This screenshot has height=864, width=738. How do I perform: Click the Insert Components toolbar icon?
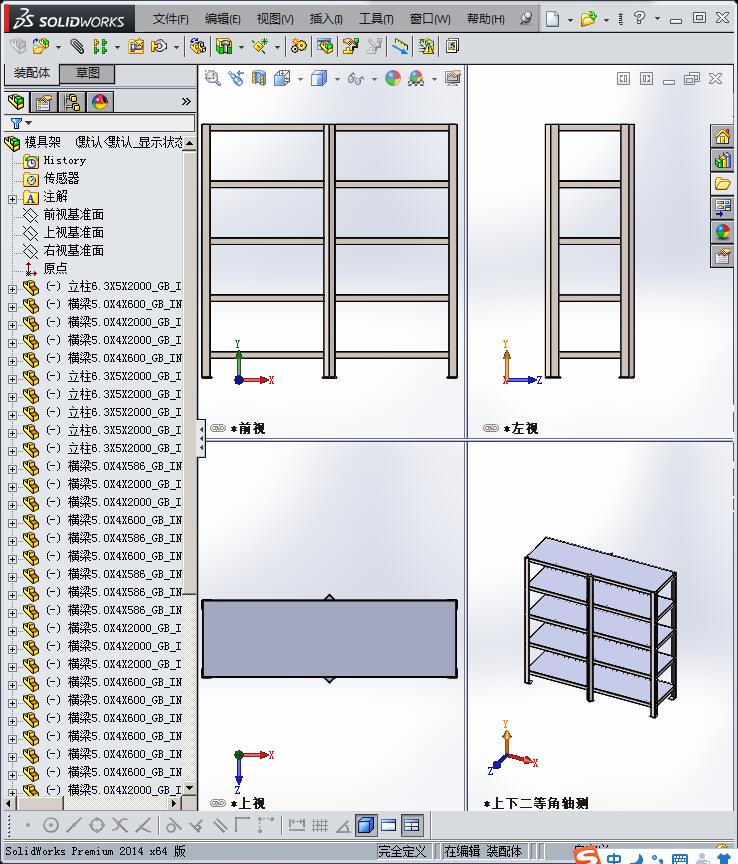coord(40,46)
